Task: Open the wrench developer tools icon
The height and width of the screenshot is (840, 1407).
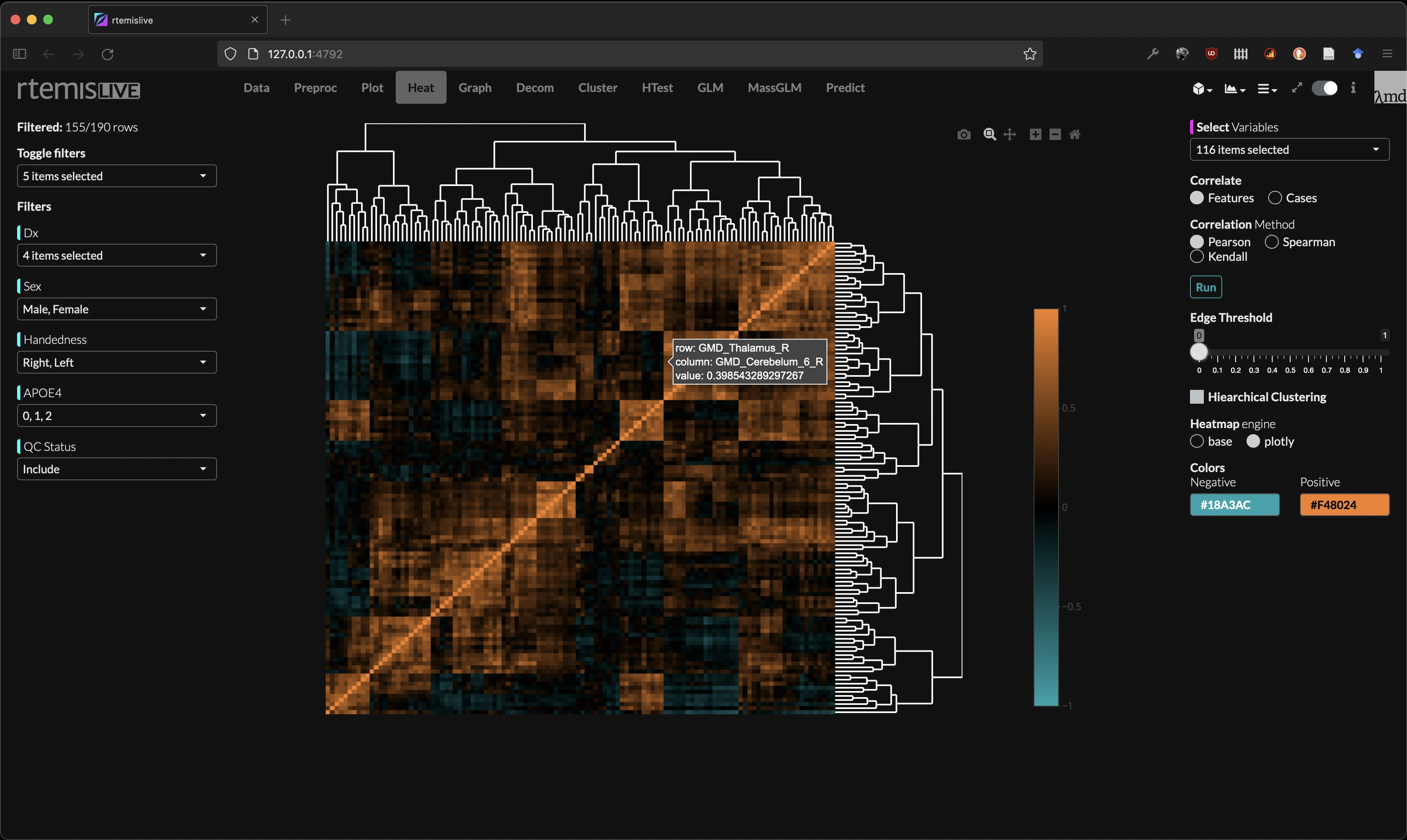Action: 1152,54
